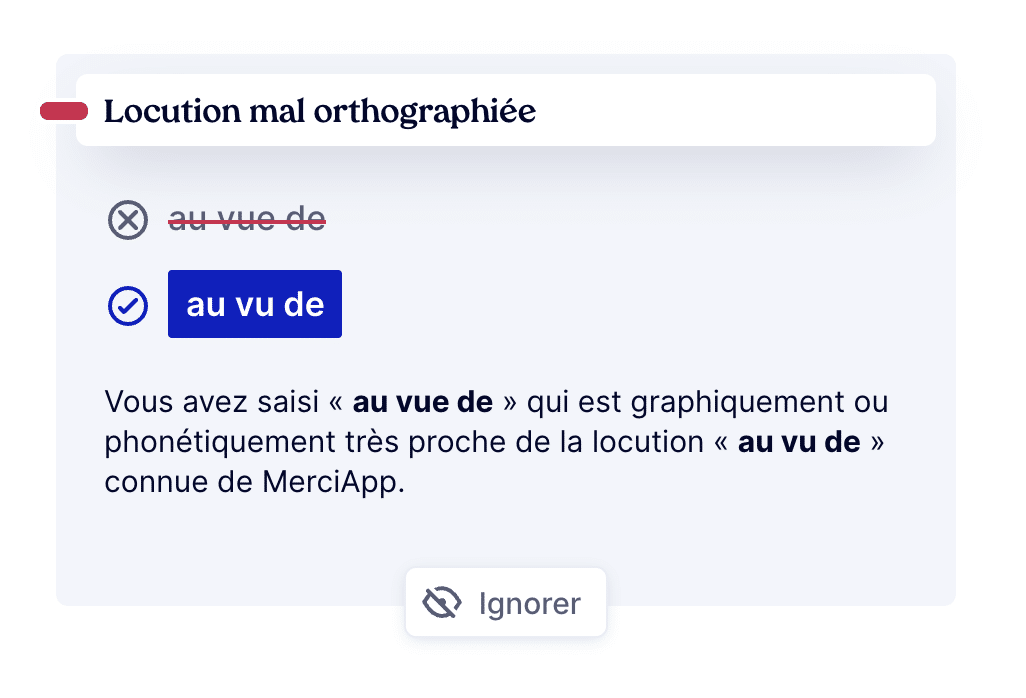Select the X icon marking the incorrect locution
This screenshot has width=1026, height=698.
click(127, 220)
